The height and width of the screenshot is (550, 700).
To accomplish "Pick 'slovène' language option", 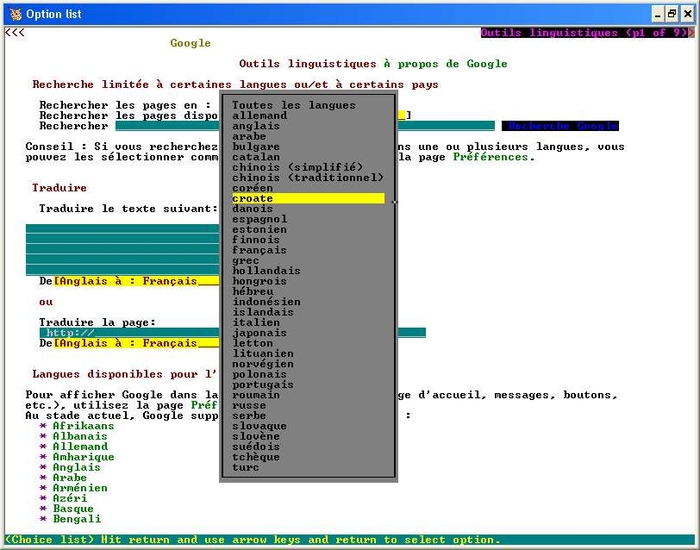I will [256, 437].
